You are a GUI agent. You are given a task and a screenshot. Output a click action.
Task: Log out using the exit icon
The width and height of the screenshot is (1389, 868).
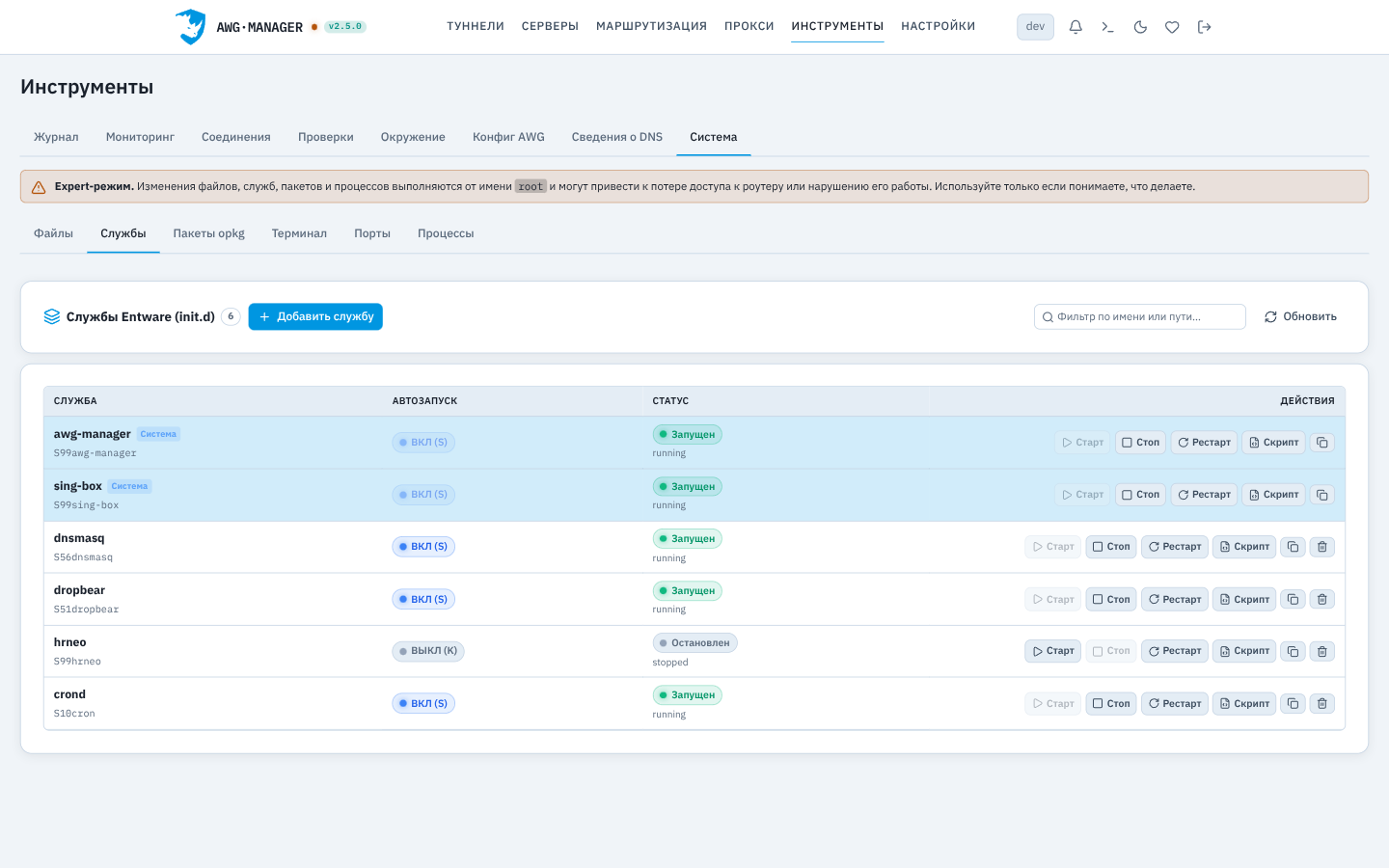tap(1204, 27)
